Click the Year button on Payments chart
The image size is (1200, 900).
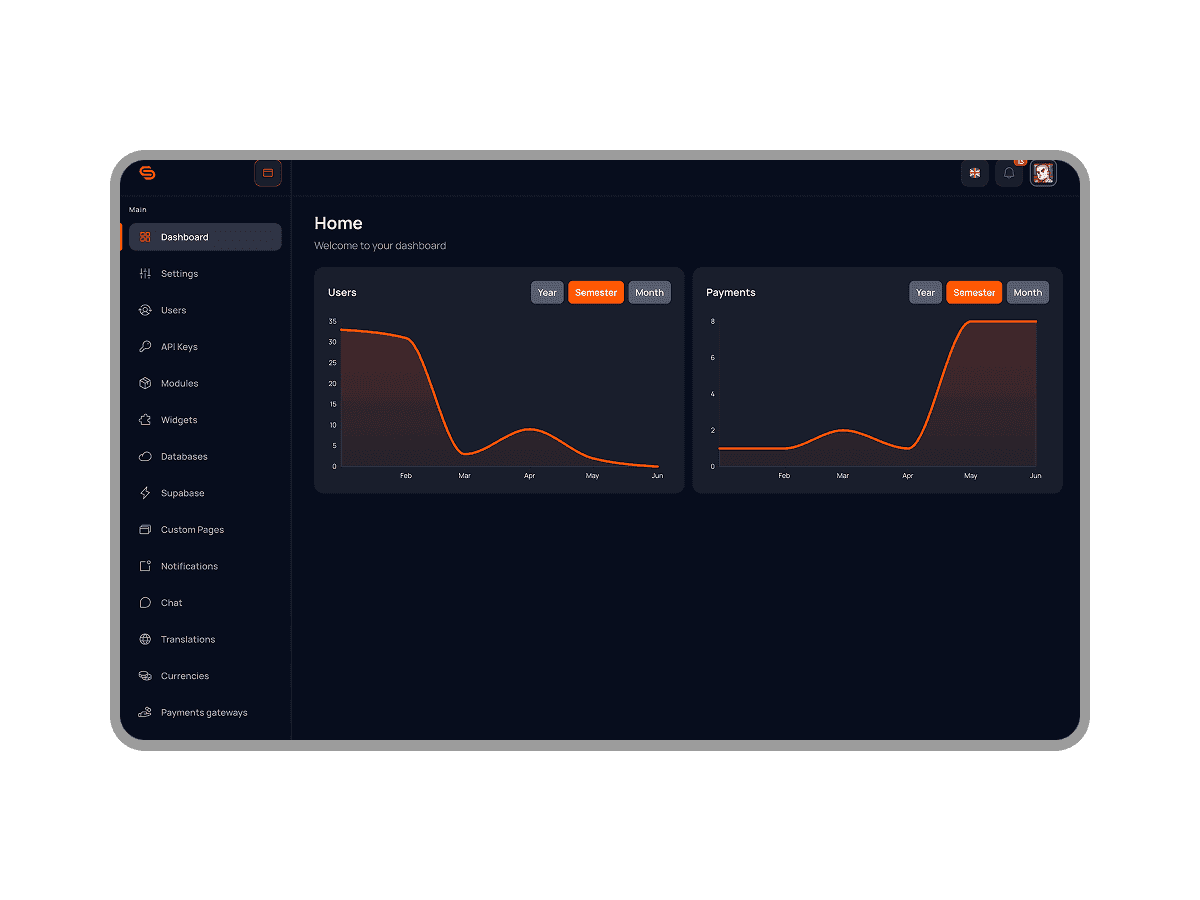click(x=925, y=293)
